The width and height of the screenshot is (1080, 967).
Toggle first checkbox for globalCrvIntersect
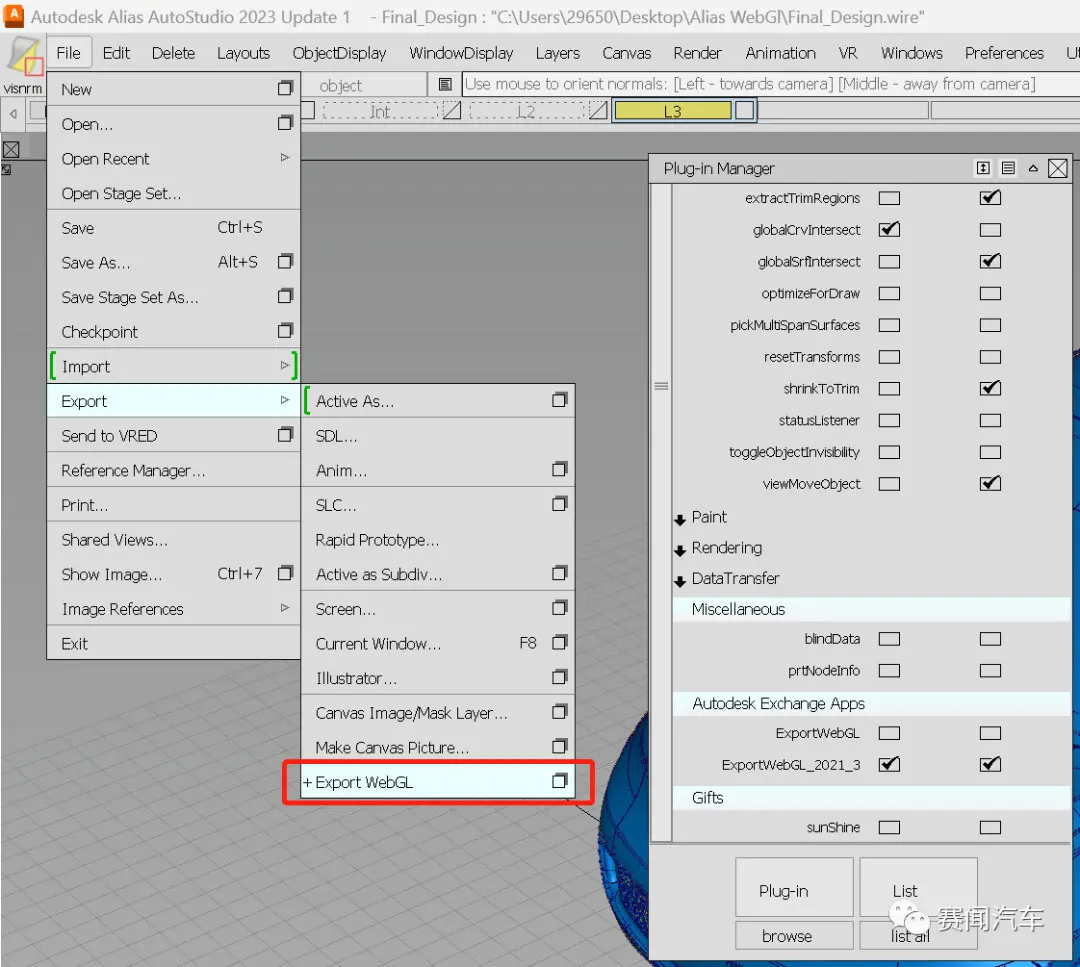(889, 229)
